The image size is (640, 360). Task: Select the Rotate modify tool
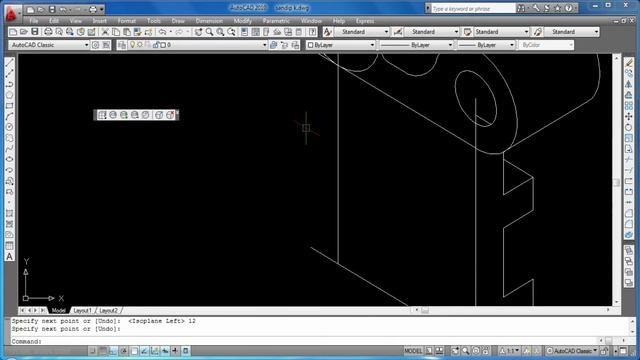(x=629, y=127)
